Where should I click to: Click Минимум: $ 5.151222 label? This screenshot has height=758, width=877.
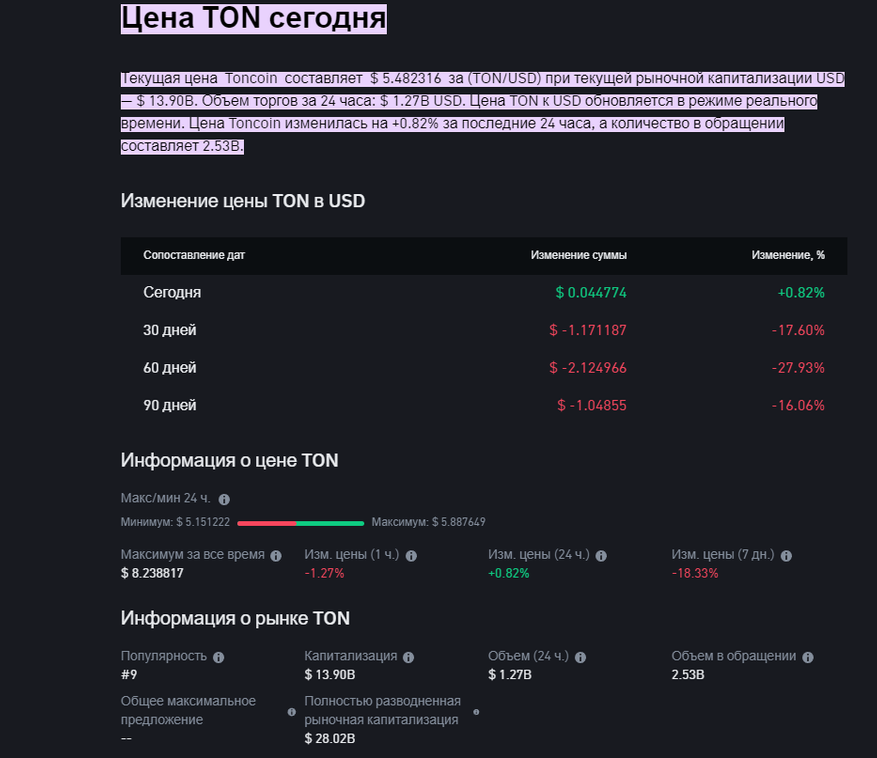(x=175, y=522)
